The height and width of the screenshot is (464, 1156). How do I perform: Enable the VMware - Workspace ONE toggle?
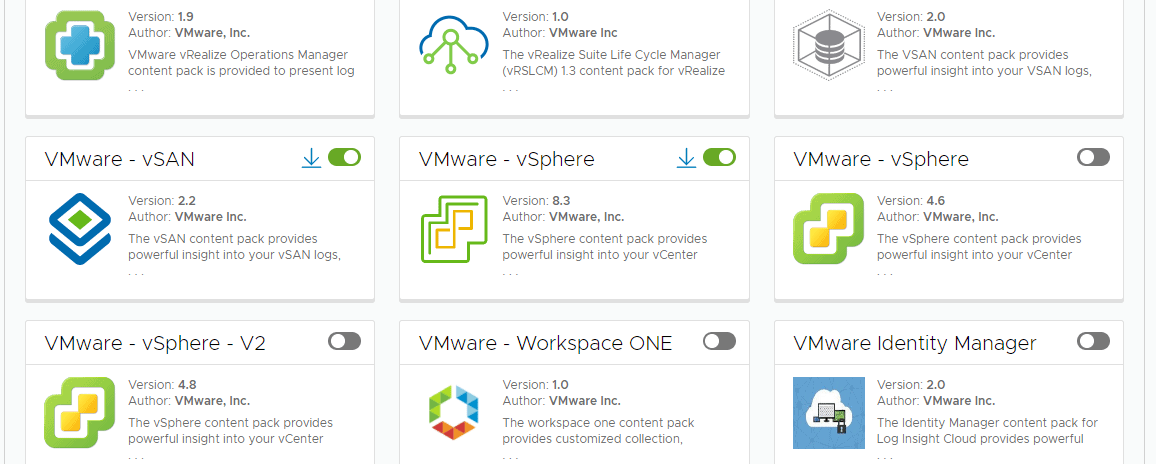[720, 341]
